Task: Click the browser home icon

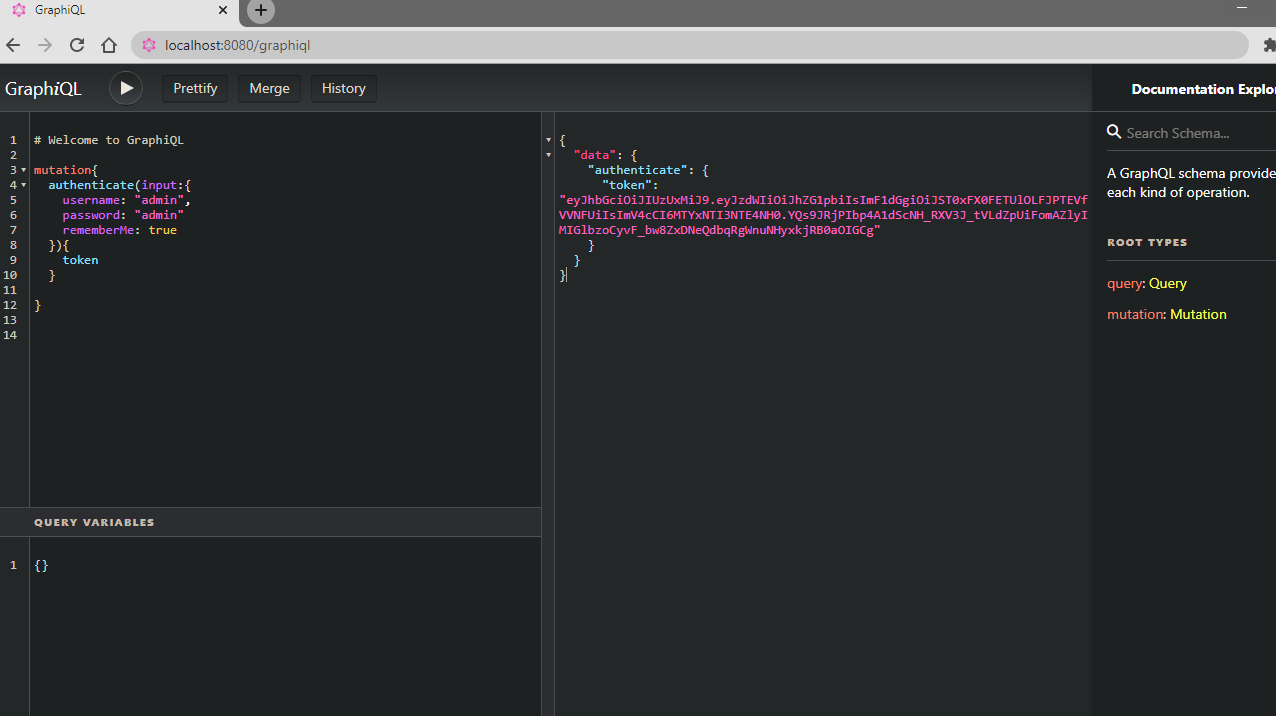Action: click(x=109, y=45)
